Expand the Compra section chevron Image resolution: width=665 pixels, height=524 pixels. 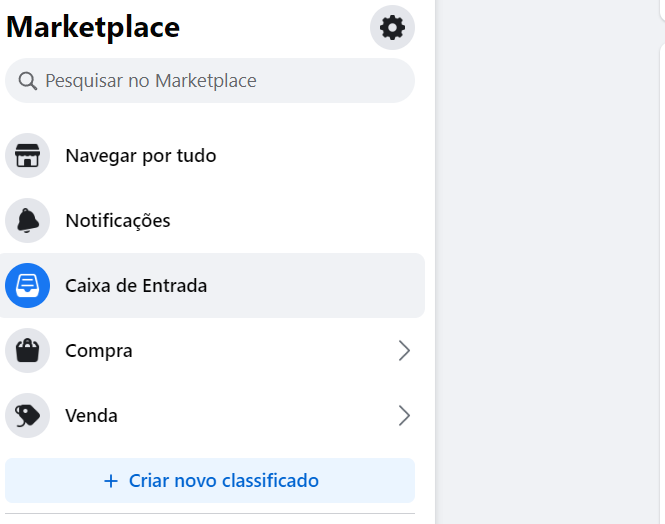click(x=404, y=351)
